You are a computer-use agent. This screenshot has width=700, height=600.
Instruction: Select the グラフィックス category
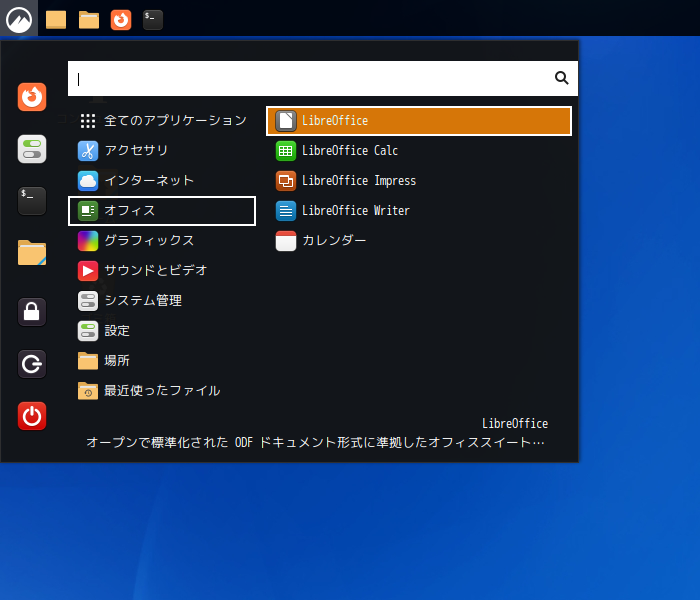[x=162, y=241]
